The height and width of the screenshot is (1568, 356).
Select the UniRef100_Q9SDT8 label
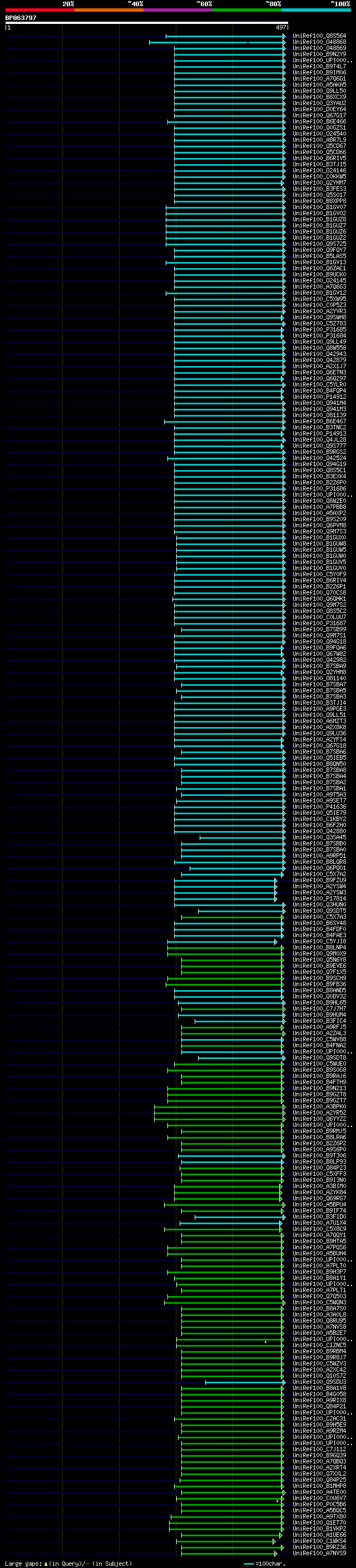pos(319,1058)
